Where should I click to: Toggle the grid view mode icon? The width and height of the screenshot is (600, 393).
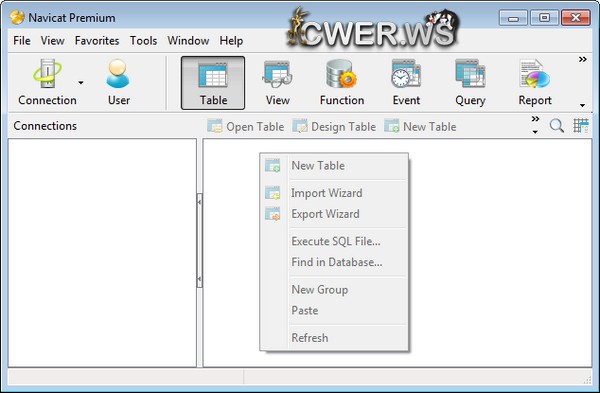[x=581, y=126]
